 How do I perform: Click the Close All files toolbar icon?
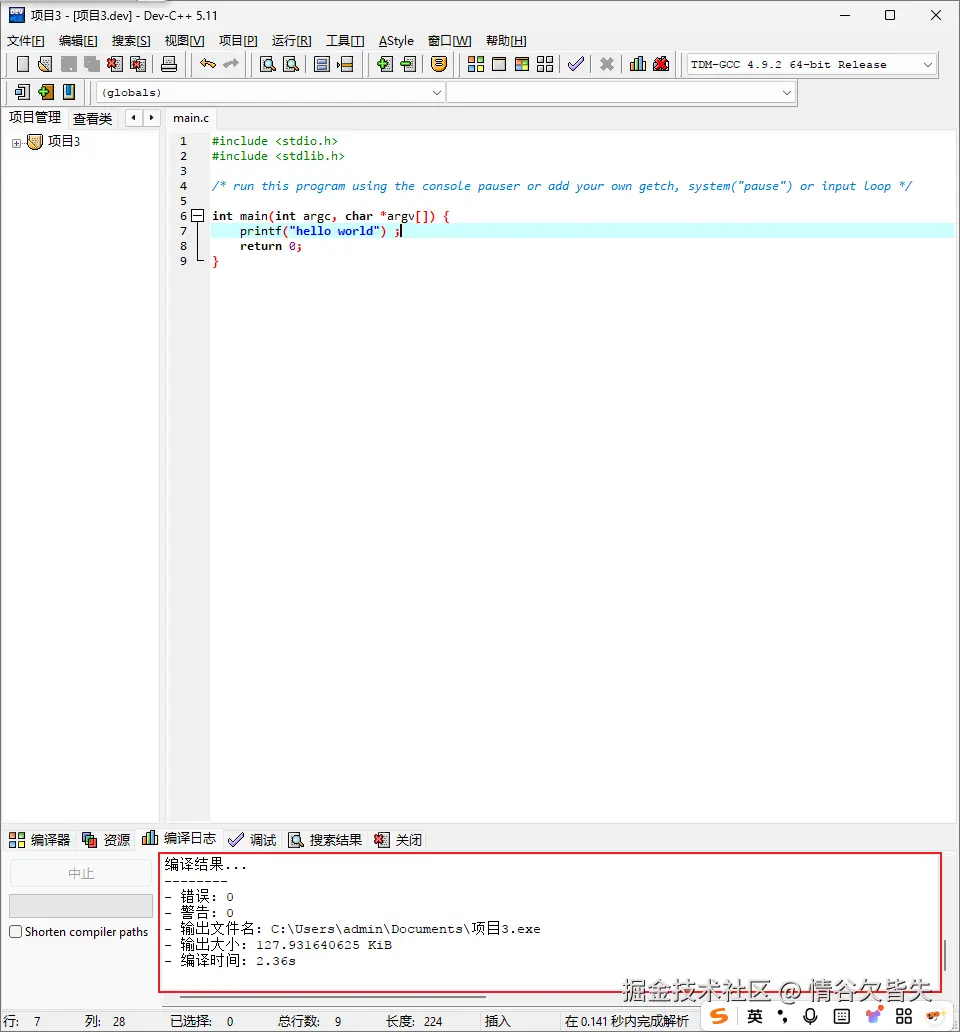click(x=138, y=64)
